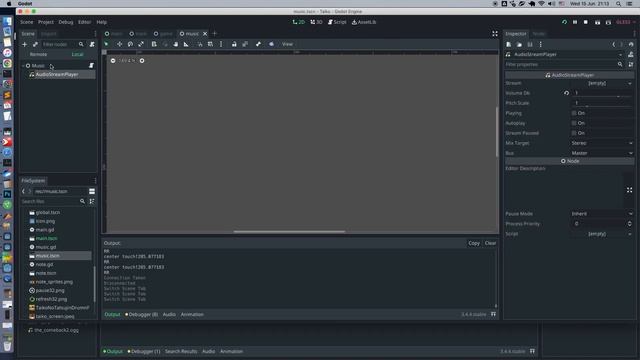Switch to the 3D workspace
This screenshot has width=640, height=360.
[x=316, y=22]
